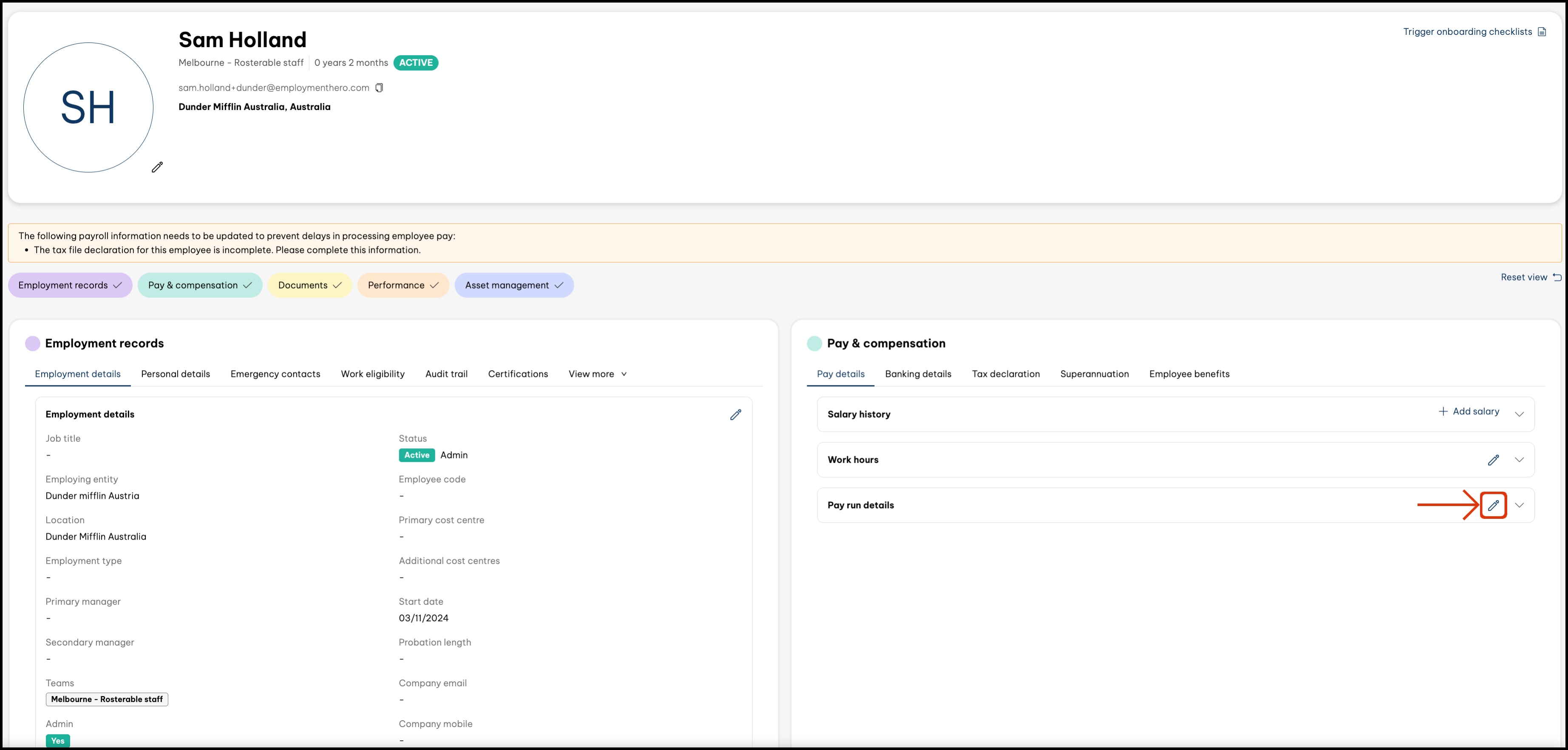Edit Work hours with pencil icon
1568x750 pixels.
click(1493, 460)
